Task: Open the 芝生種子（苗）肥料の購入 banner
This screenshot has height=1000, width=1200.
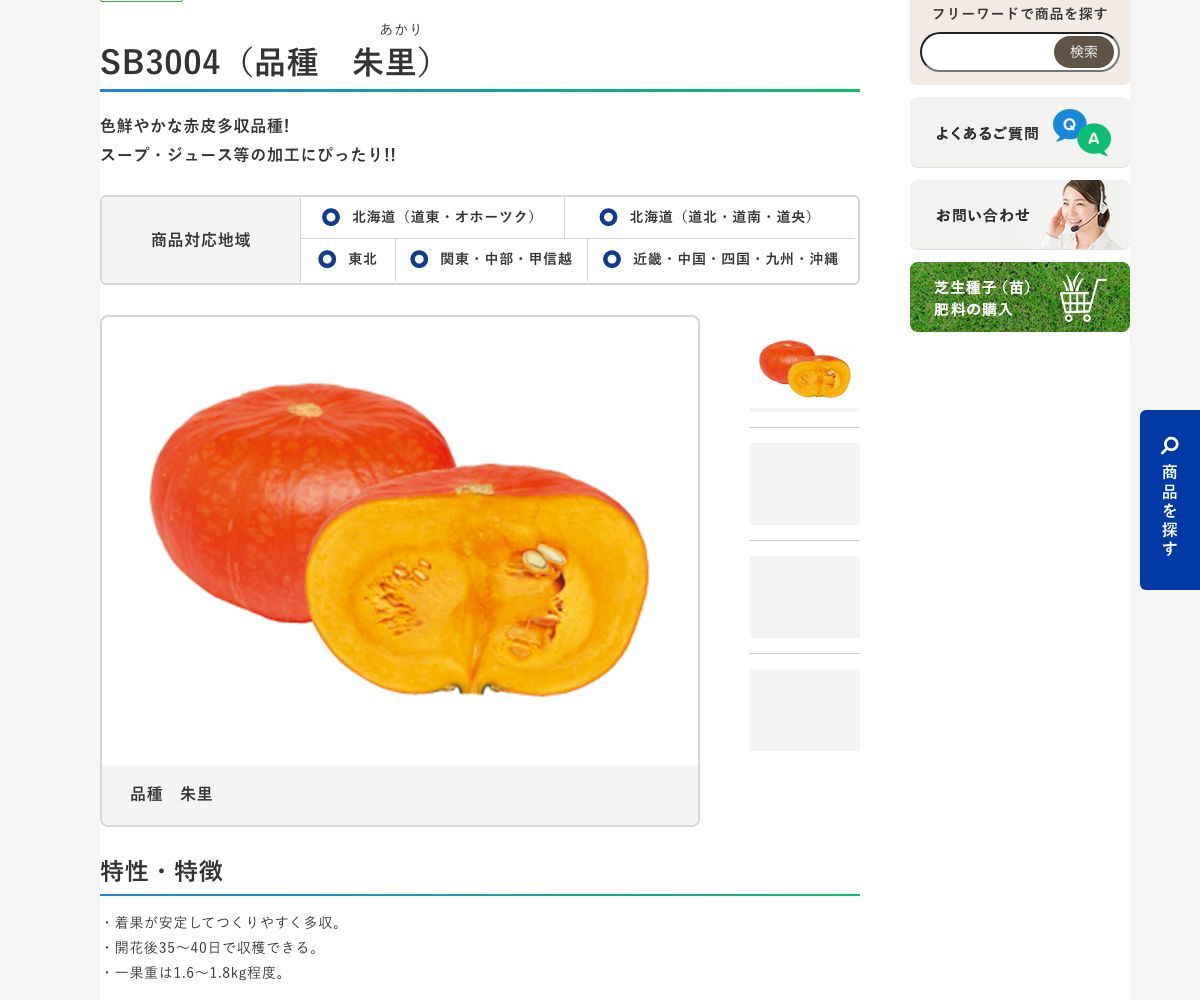Action: (x=1020, y=297)
